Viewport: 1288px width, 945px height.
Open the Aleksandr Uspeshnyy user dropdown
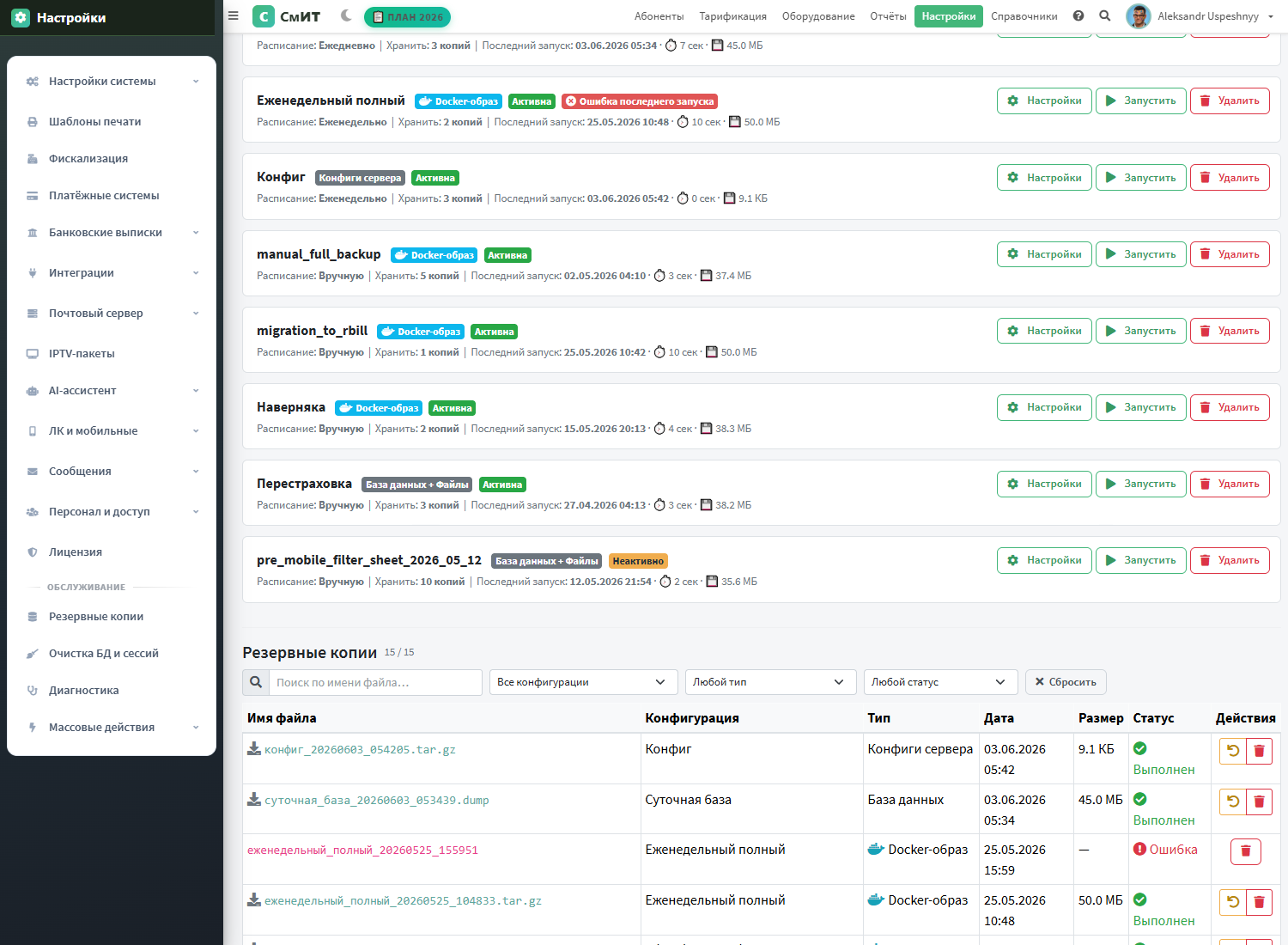tap(1214, 16)
